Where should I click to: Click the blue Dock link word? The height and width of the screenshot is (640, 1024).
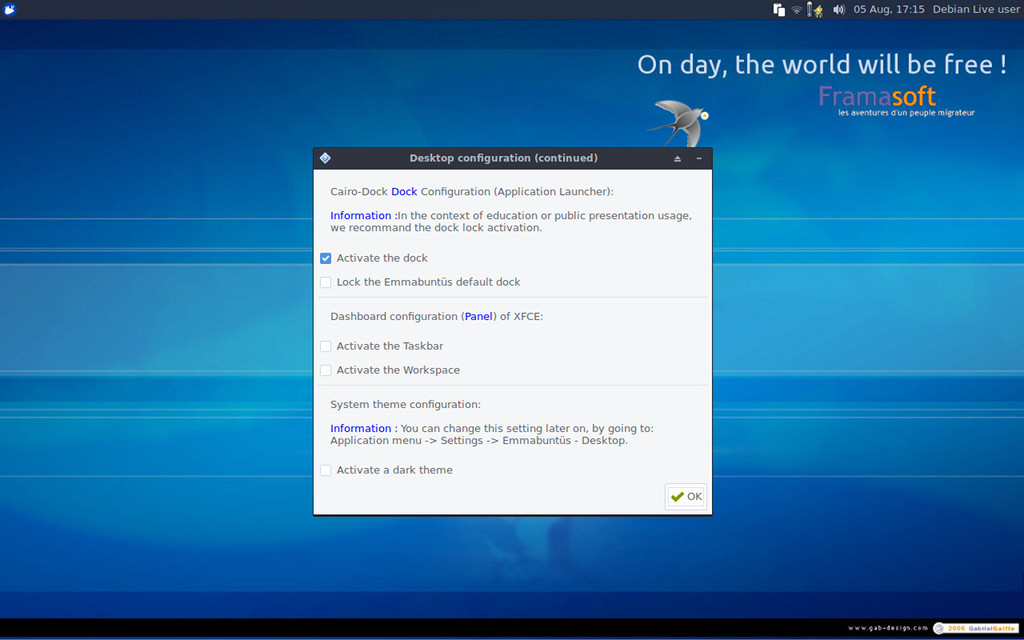(404, 192)
